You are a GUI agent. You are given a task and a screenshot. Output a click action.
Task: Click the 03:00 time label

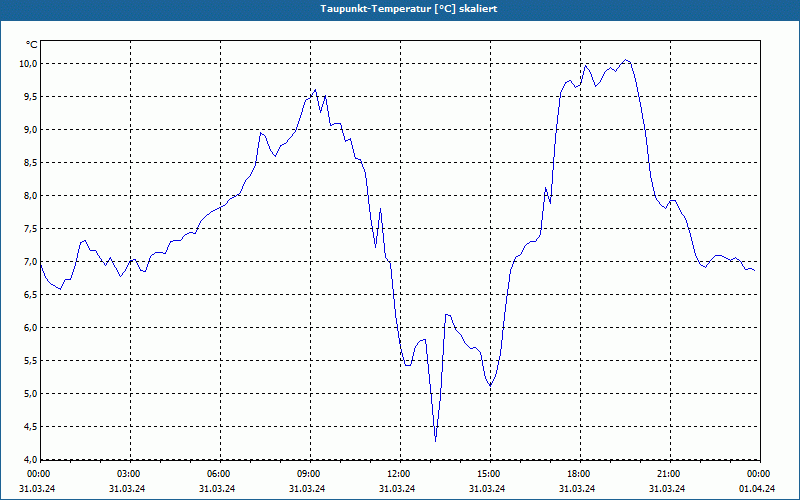tap(131, 474)
